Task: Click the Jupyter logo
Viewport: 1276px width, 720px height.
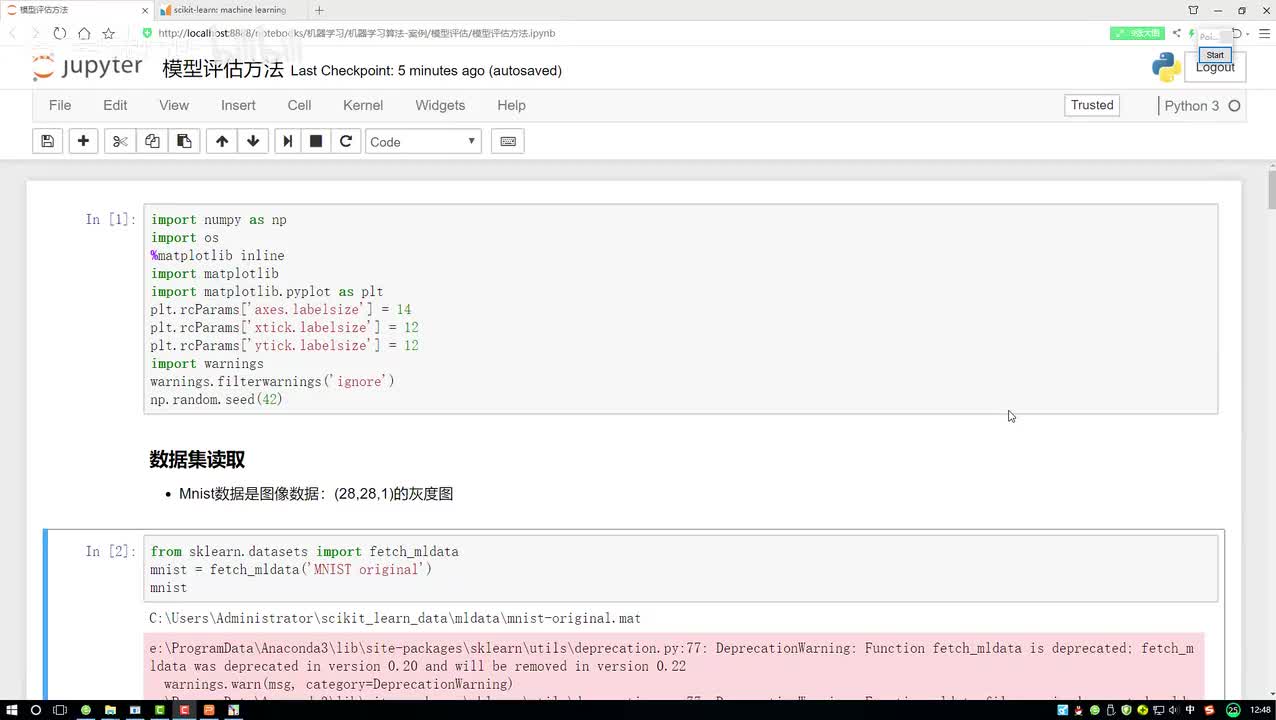Action: point(88,68)
